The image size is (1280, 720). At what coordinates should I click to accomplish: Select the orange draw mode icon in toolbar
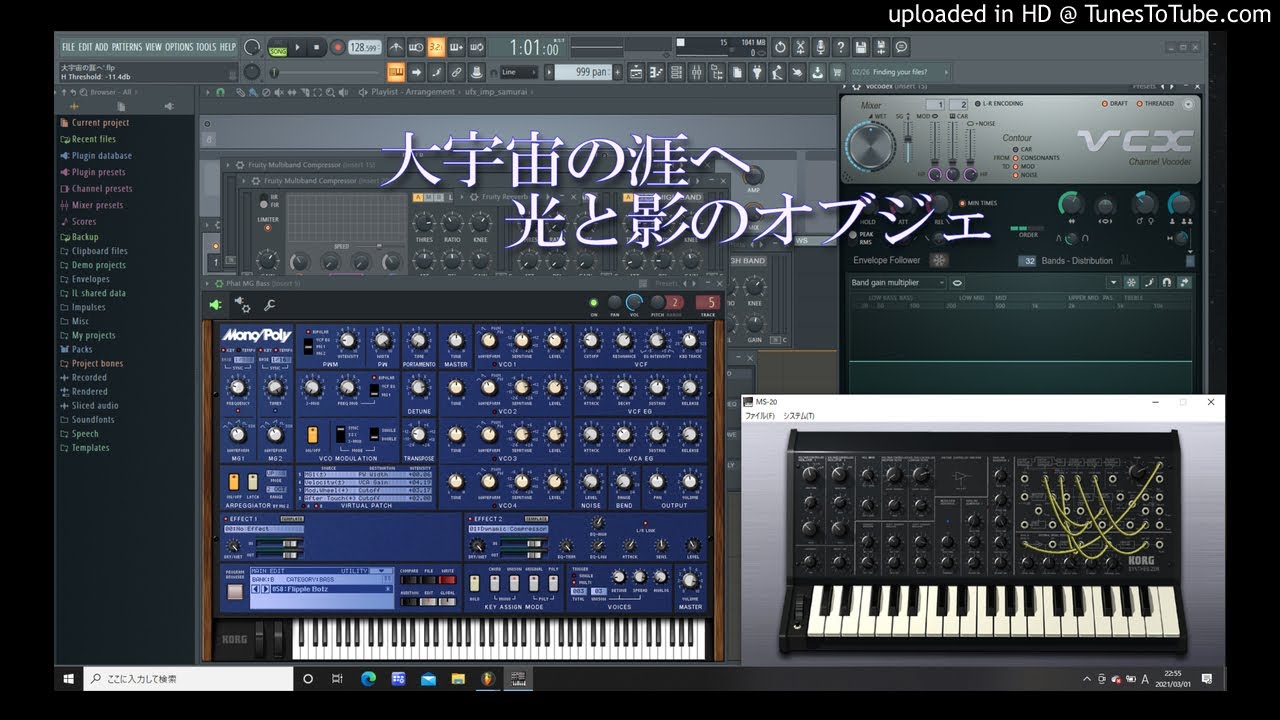396,72
